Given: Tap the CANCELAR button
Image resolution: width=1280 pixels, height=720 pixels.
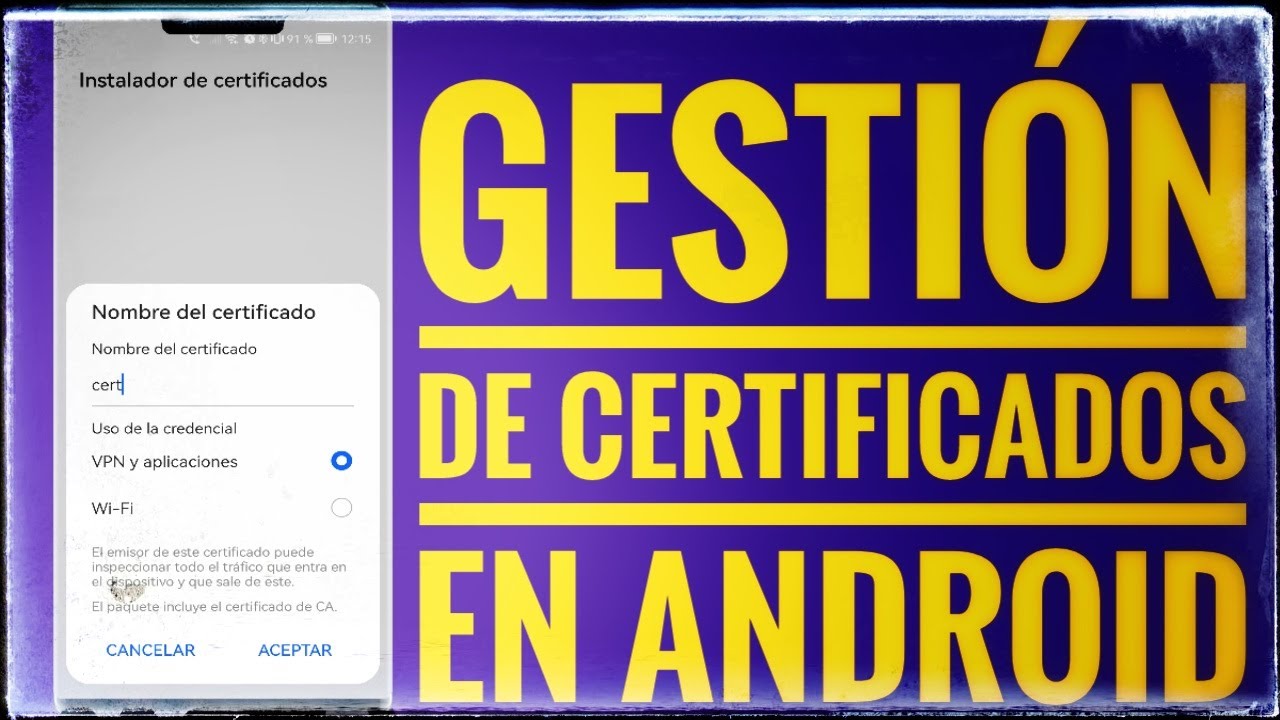Looking at the screenshot, I should (x=150, y=650).
